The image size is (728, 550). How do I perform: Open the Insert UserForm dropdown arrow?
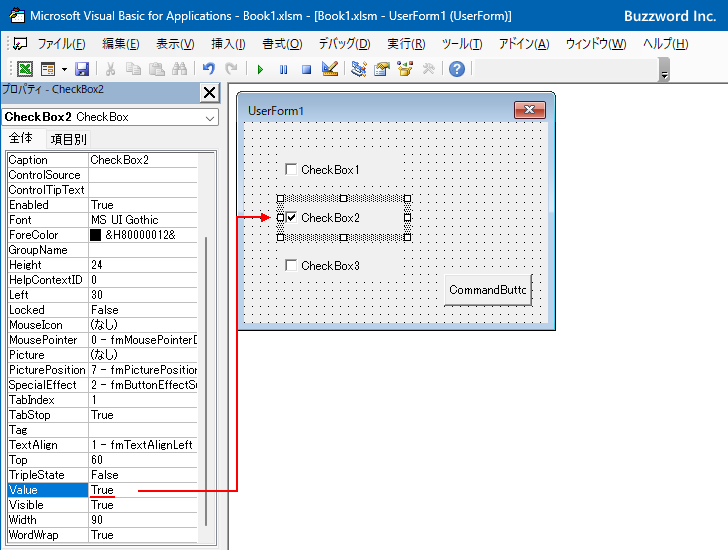[x=64, y=70]
